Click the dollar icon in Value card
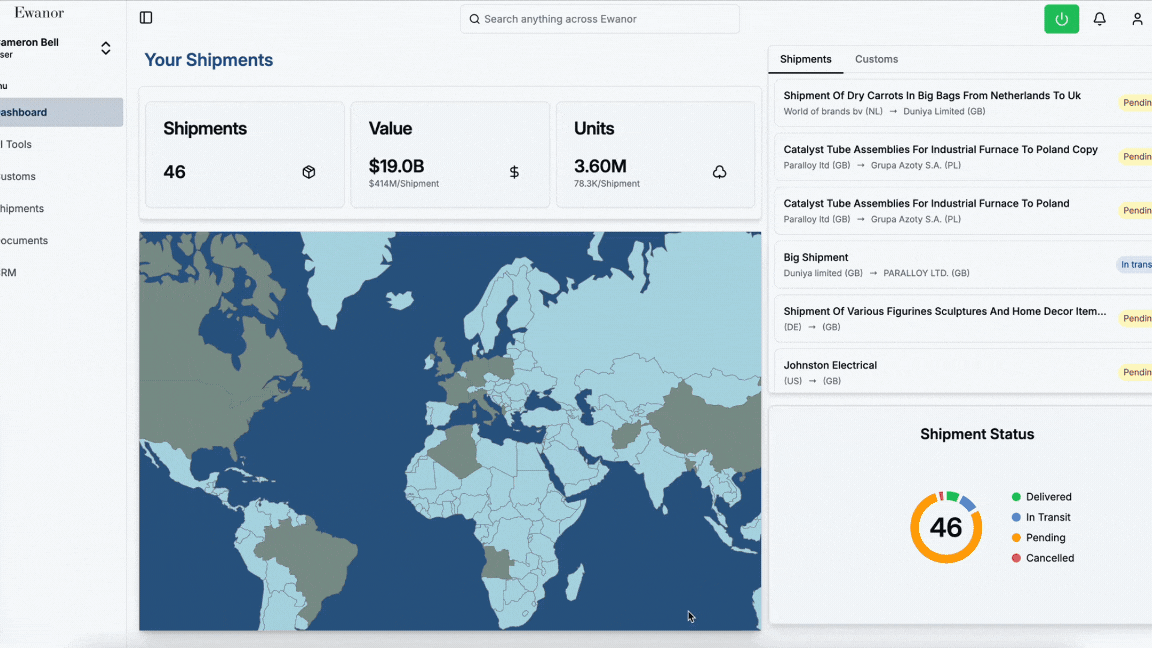 point(514,172)
